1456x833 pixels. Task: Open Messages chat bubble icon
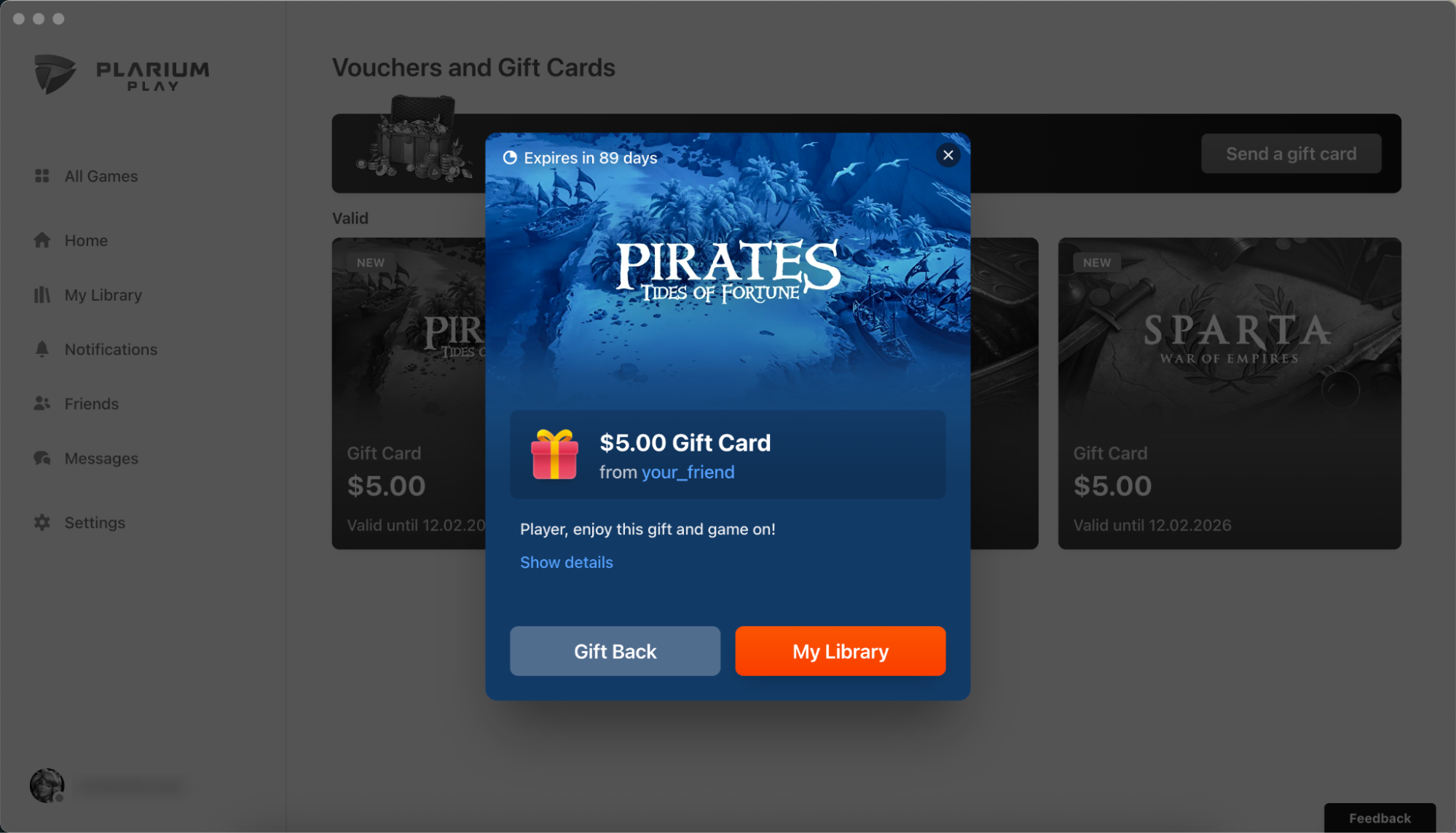(42, 458)
